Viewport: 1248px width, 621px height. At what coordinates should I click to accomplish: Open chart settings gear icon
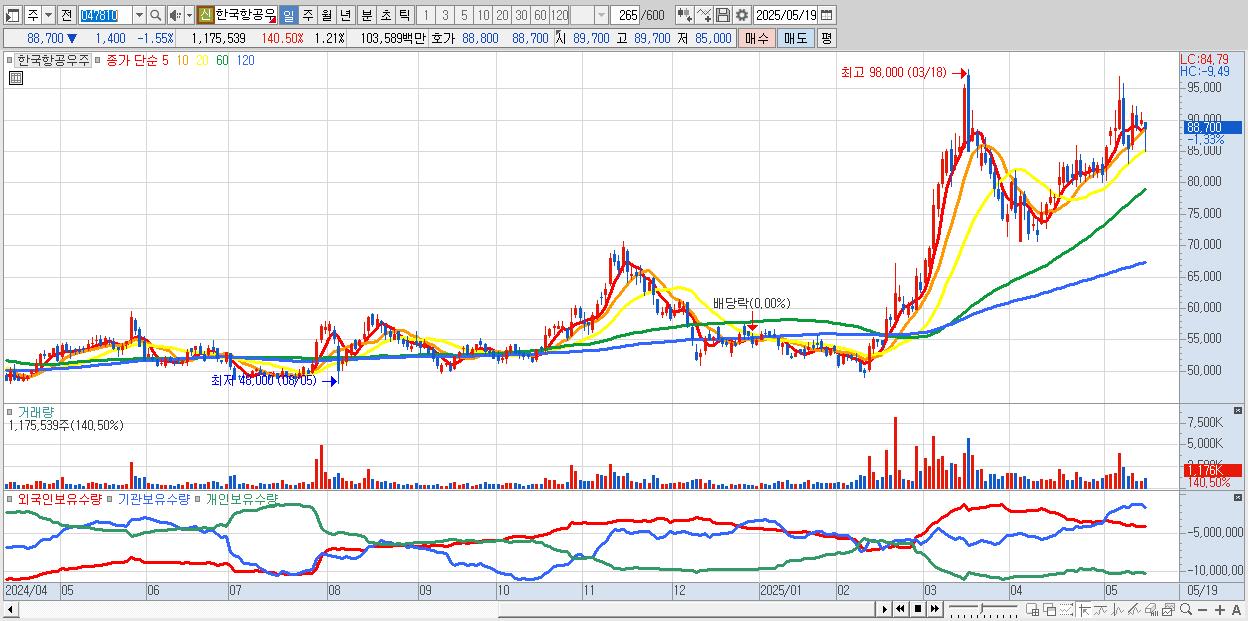point(741,15)
